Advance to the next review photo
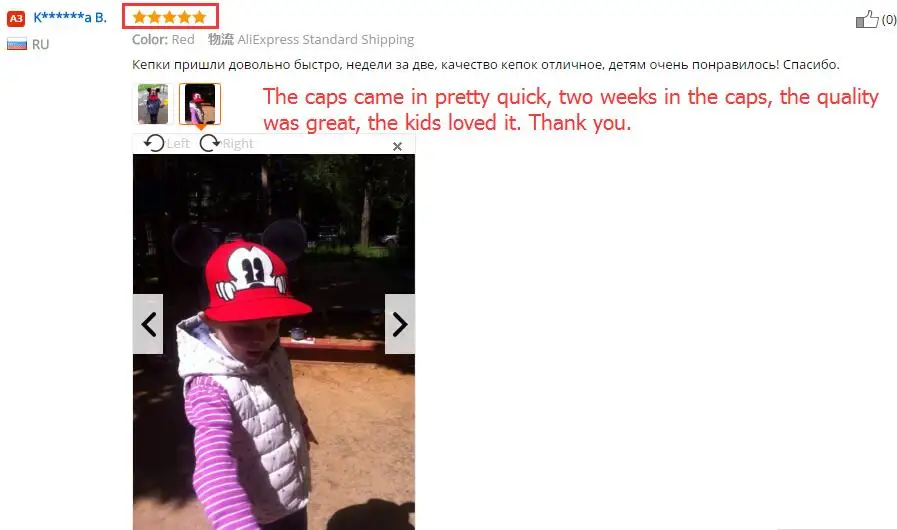This screenshot has width=897, height=530. [400, 325]
